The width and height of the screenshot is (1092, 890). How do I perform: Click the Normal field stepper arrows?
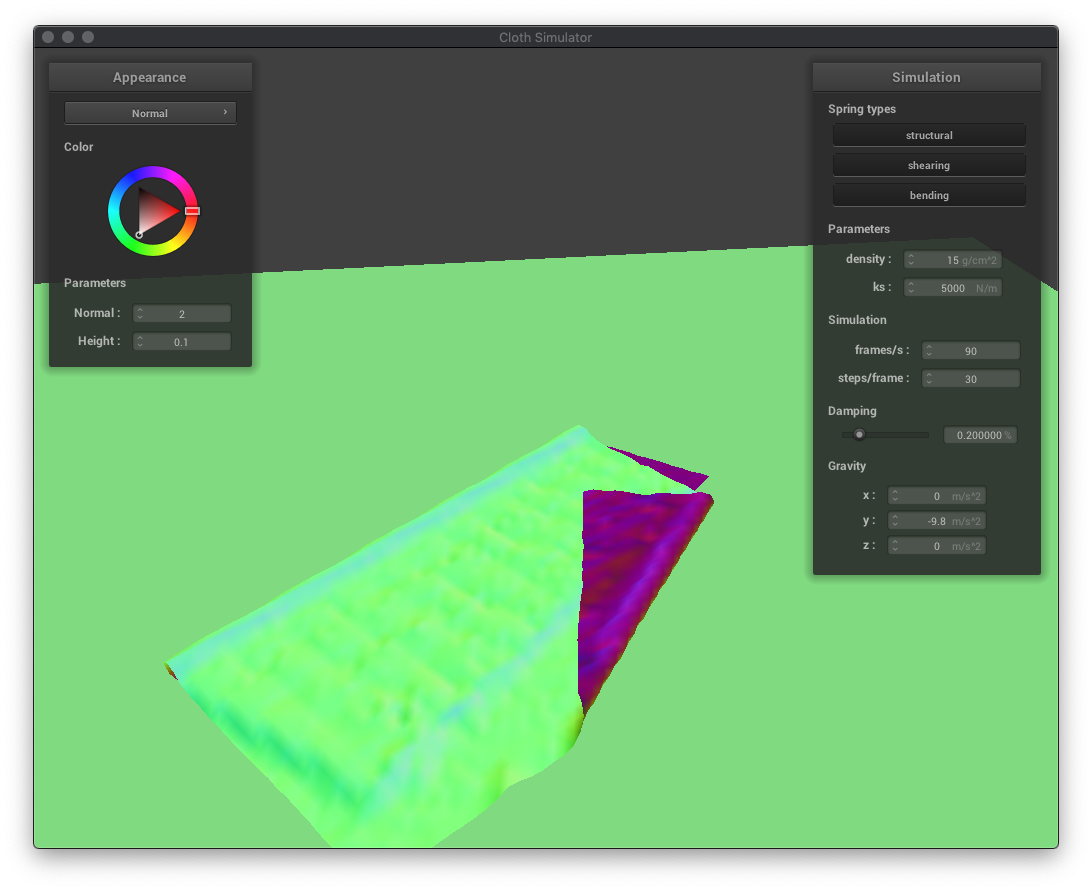tap(140, 313)
